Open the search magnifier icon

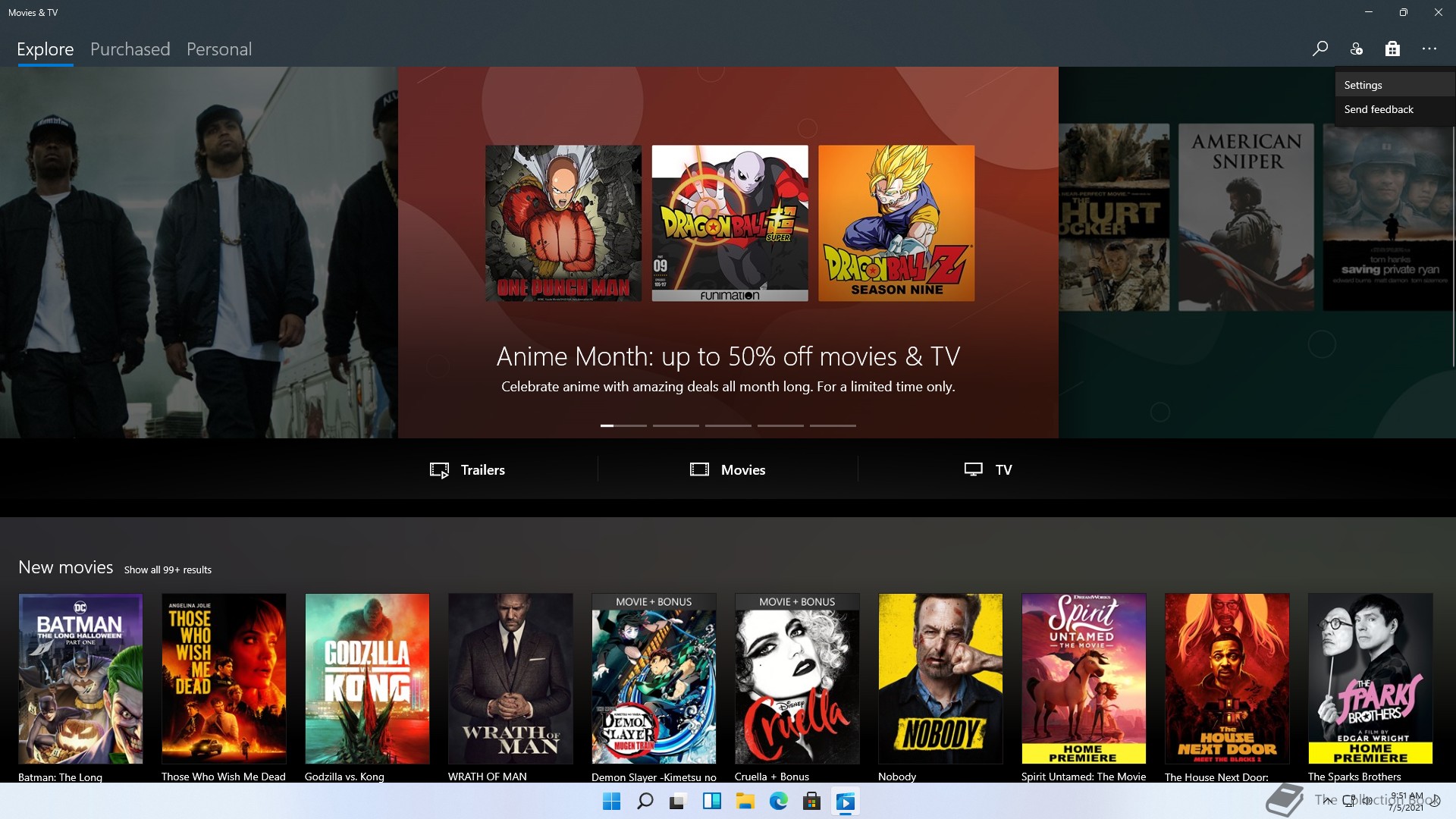point(1320,49)
